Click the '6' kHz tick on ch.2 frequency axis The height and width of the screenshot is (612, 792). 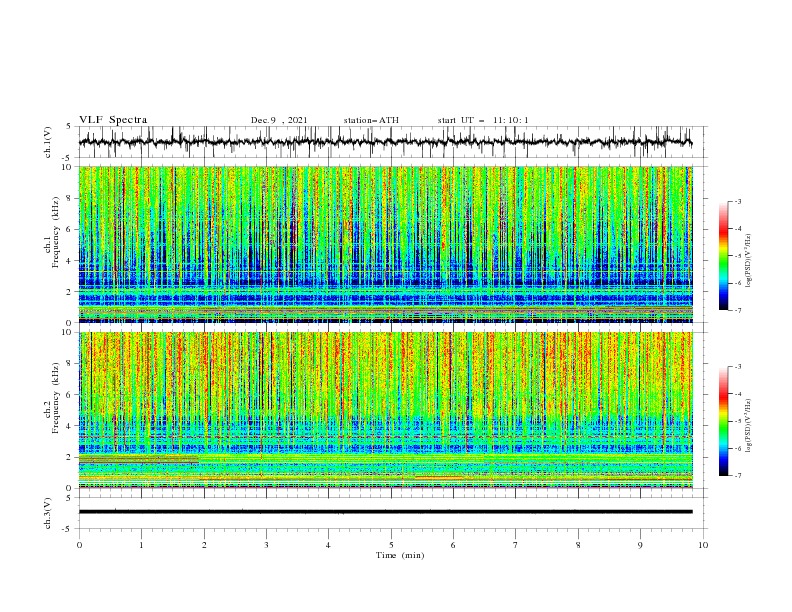click(x=70, y=395)
